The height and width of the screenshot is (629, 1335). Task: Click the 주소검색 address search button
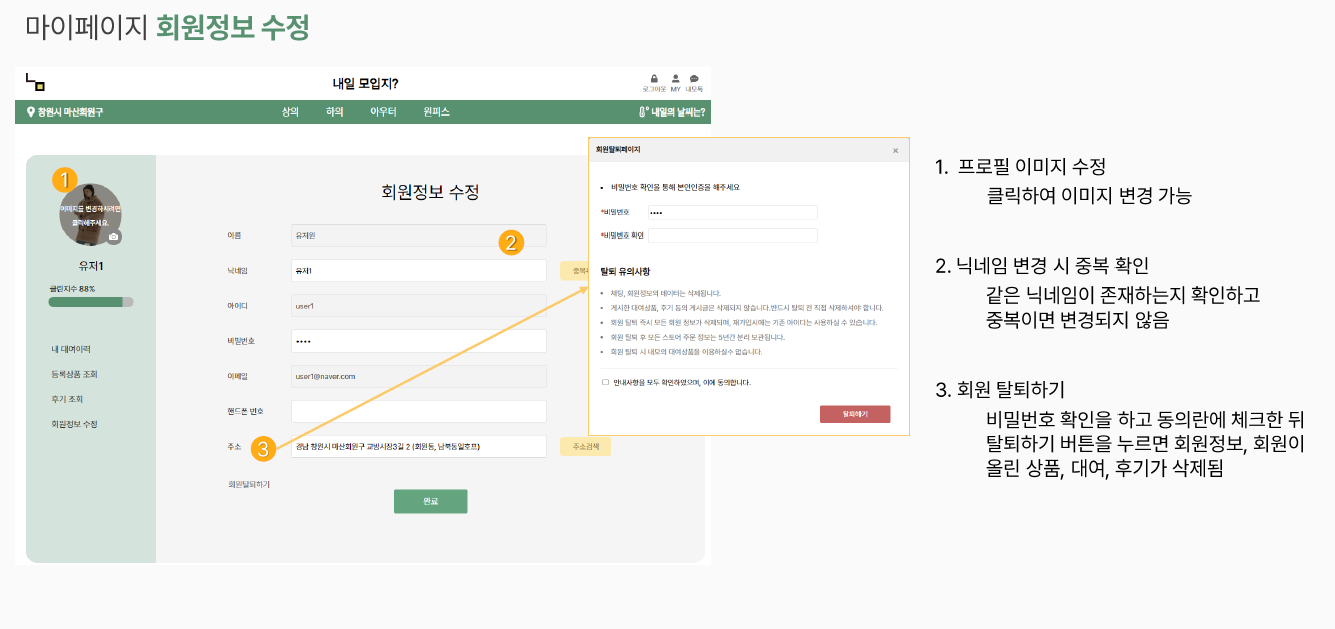click(585, 446)
